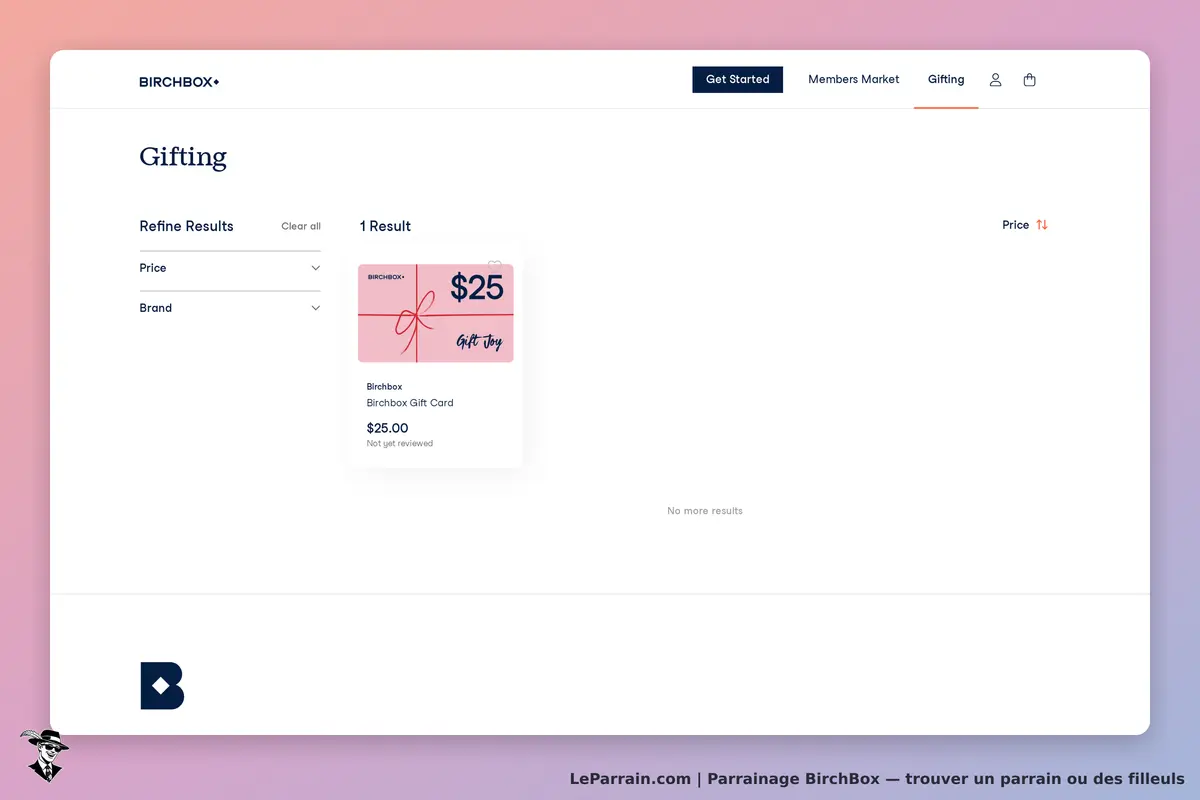Select the Gifting tab
This screenshot has width=1200, height=800.
(x=946, y=79)
